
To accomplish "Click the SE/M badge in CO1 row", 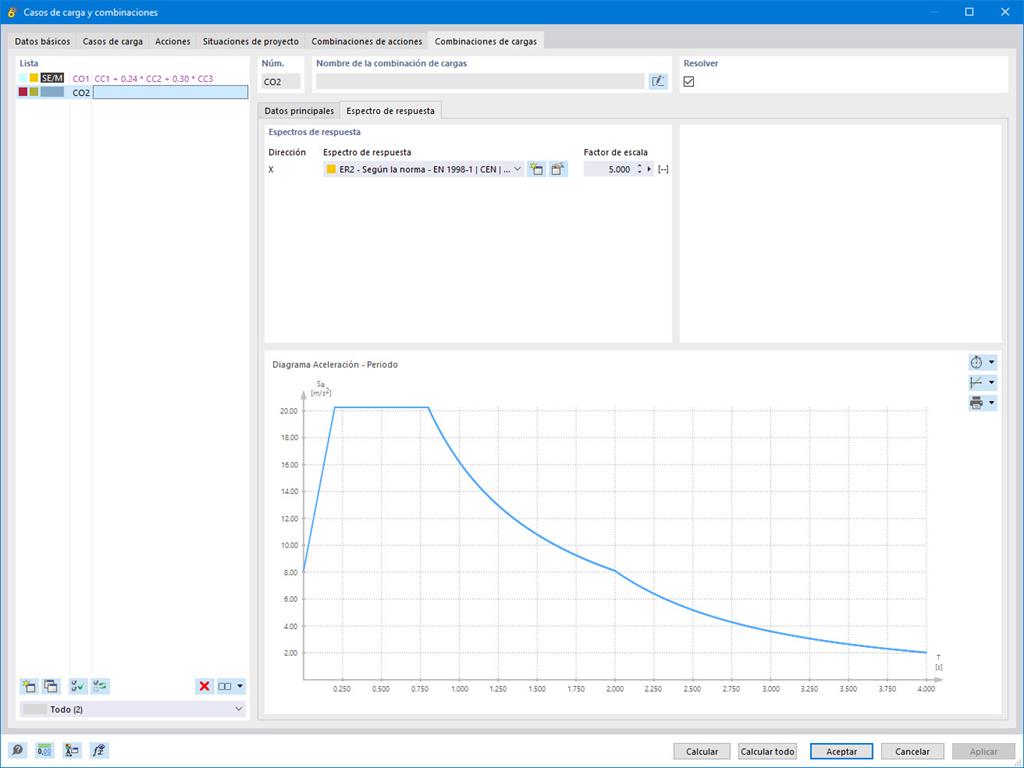I will pos(52,78).
